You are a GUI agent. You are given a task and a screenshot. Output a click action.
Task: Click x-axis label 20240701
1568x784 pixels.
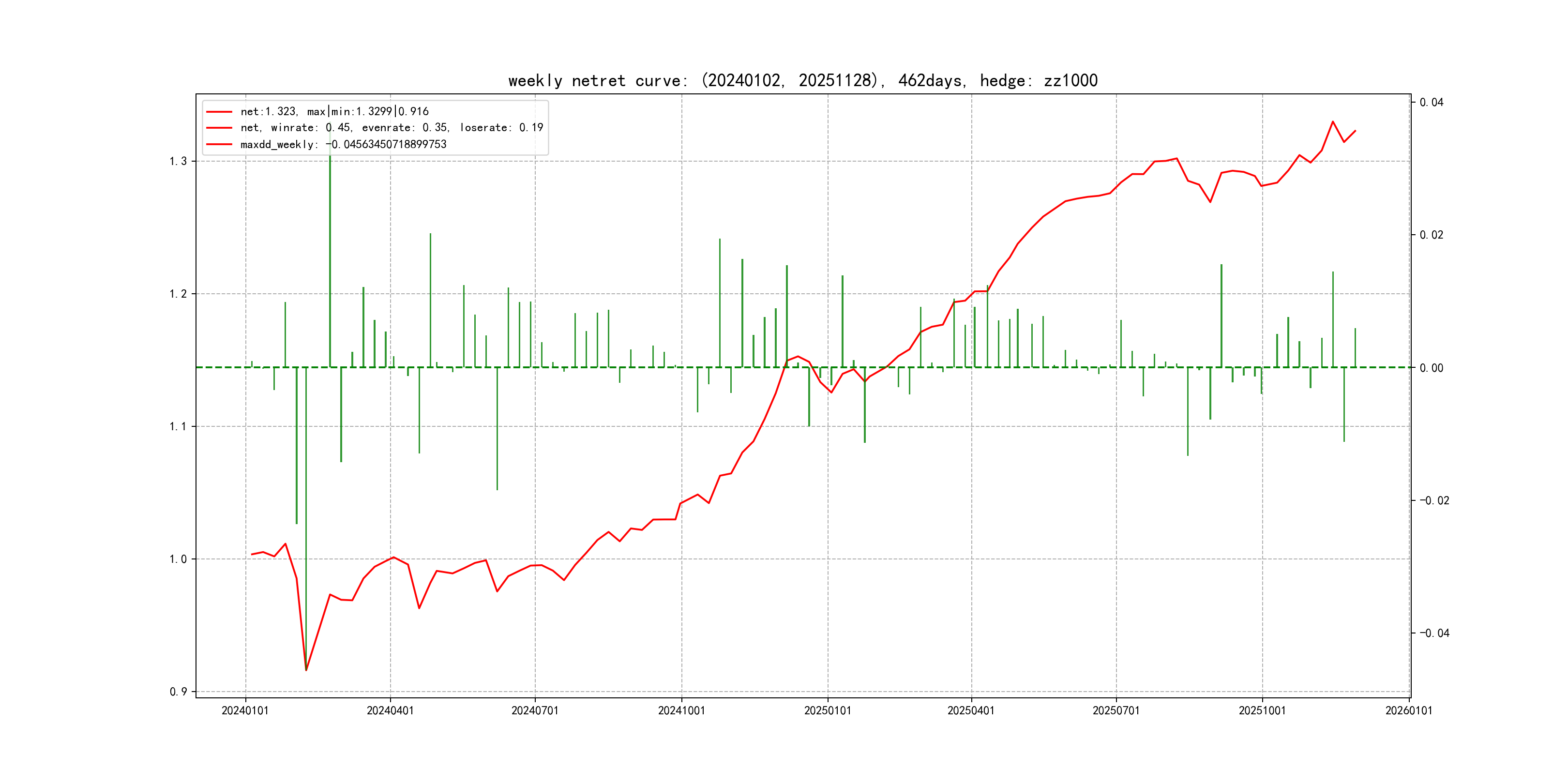[x=535, y=710]
